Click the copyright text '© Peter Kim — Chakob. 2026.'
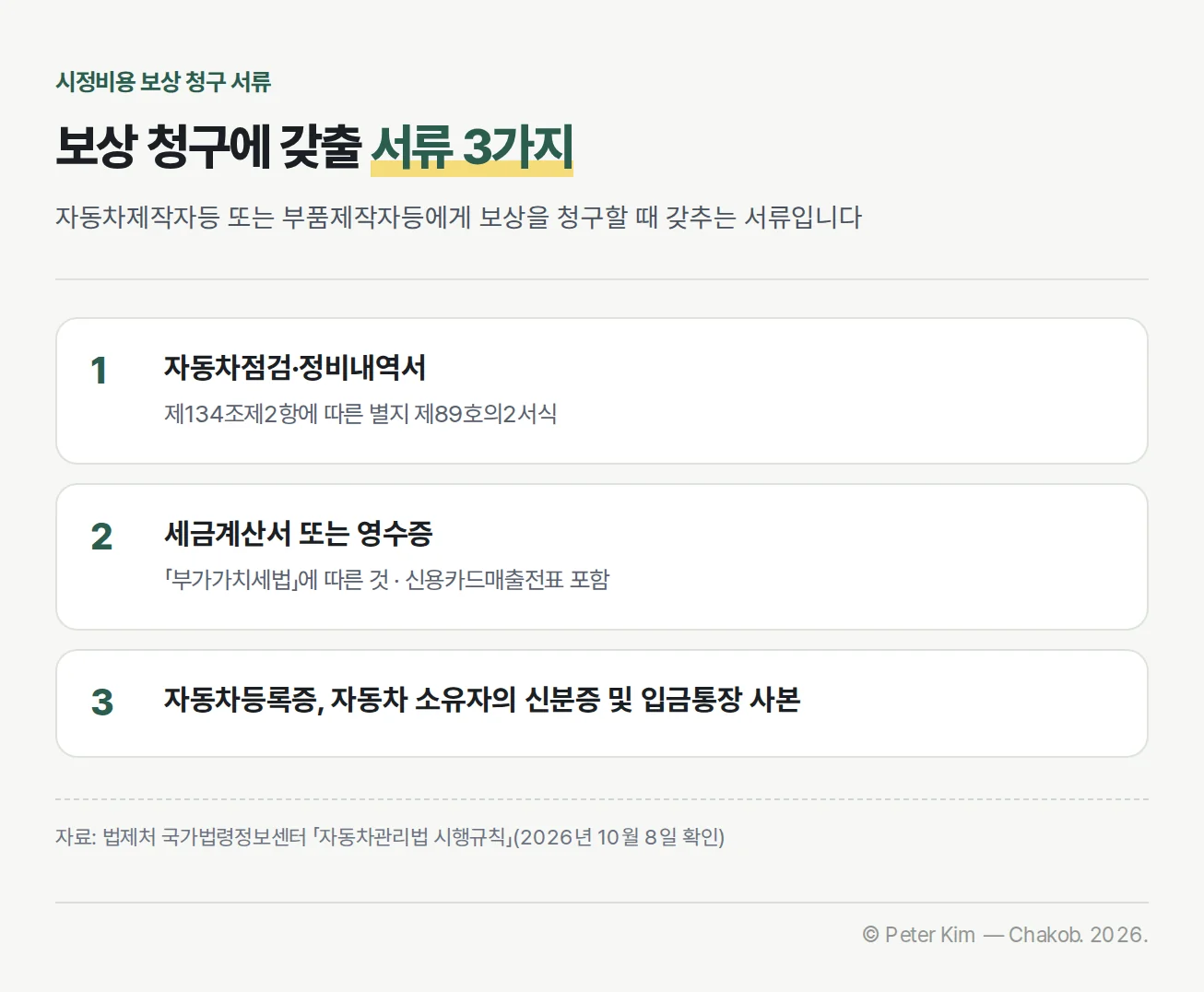The image size is (1204, 992). 1005,935
